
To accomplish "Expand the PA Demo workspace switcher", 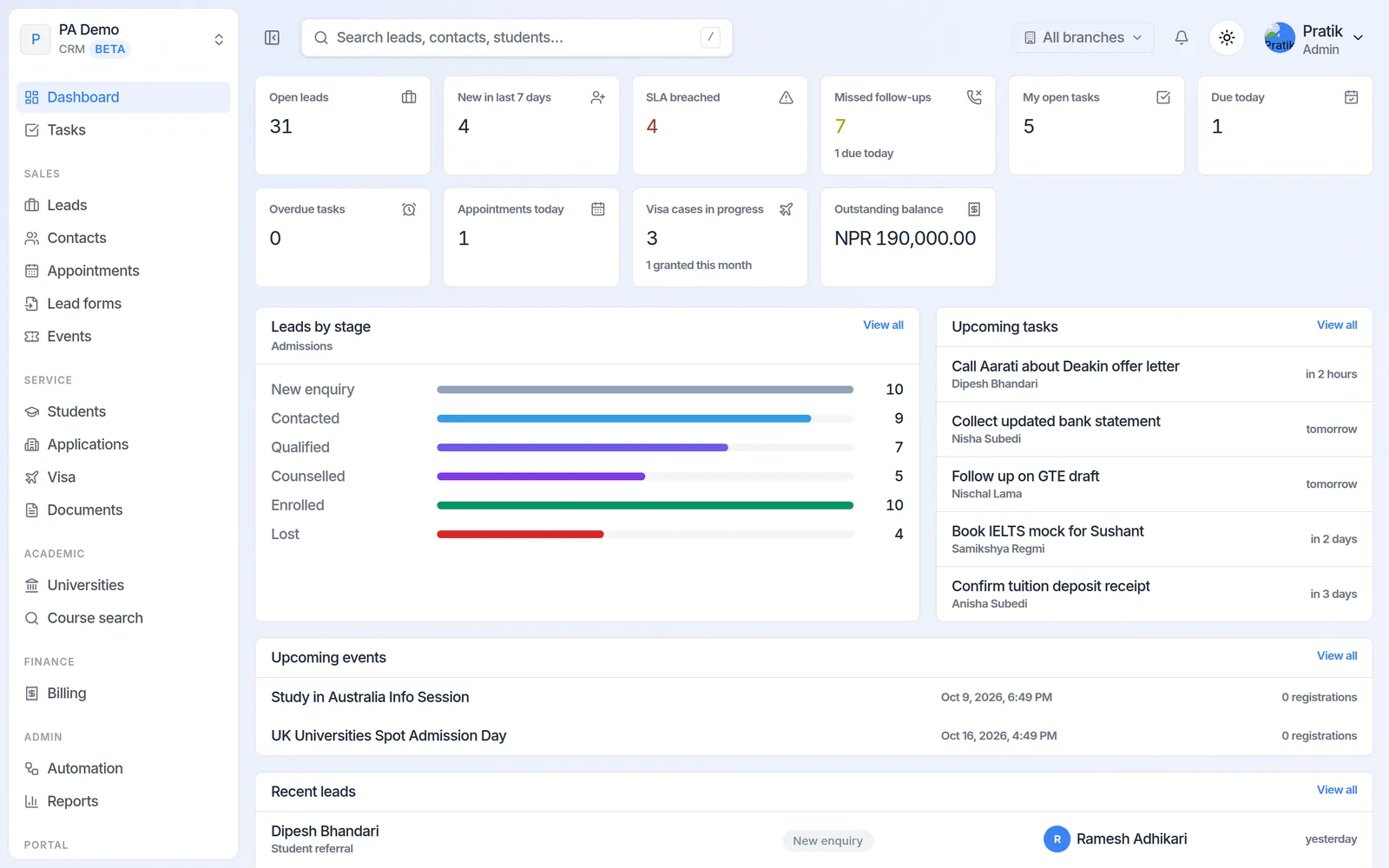I will [x=219, y=39].
